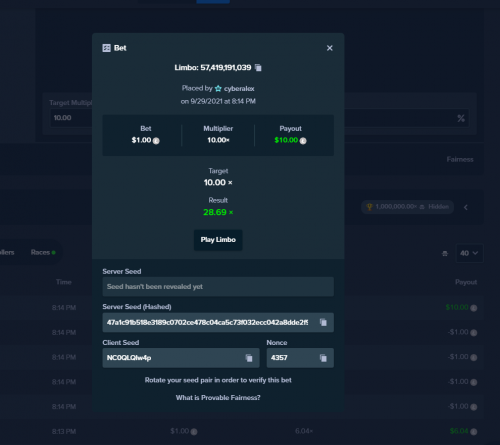Toggle the hidden-user icon beside 40 dropdown
Image resolution: width=500 pixels, height=445 pixels.
coord(445,254)
